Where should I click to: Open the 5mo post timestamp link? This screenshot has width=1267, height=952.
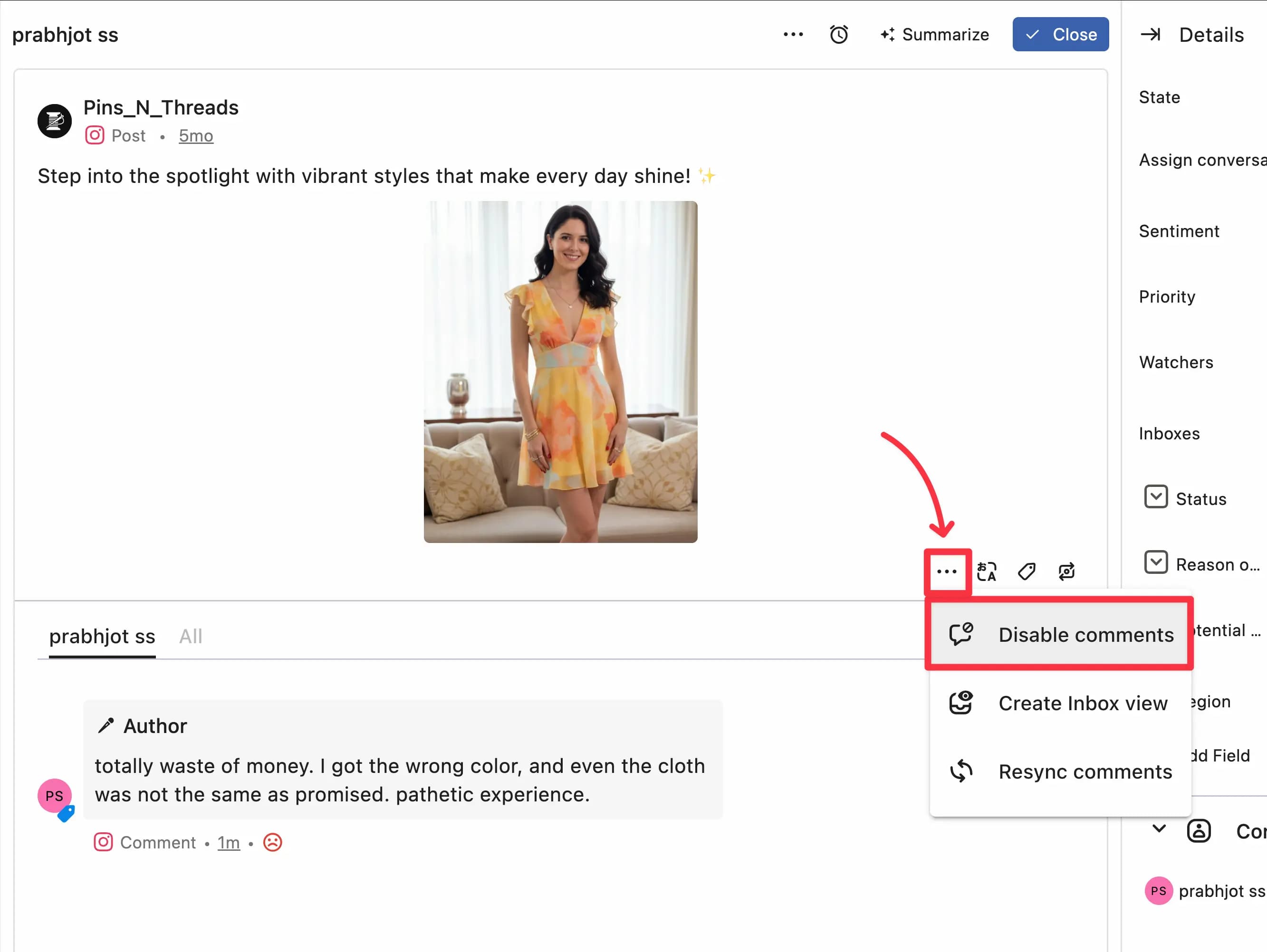[196, 136]
